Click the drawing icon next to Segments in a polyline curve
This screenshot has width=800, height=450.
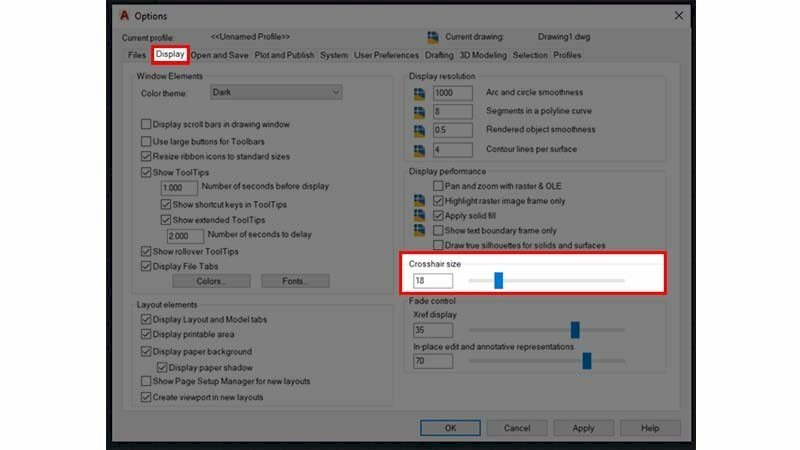click(x=419, y=111)
